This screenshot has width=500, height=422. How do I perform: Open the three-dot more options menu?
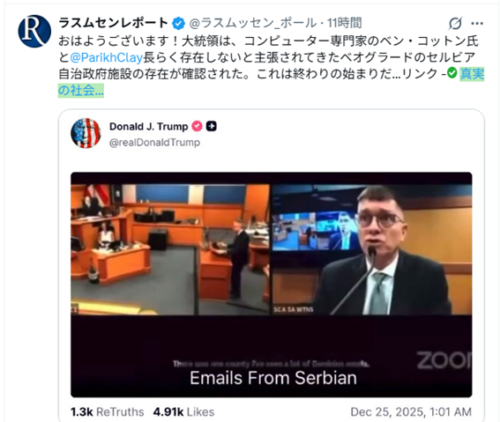(x=477, y=23)
